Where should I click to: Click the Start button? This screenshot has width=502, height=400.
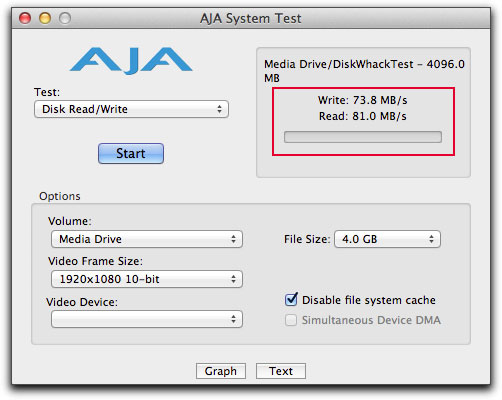click(131, 153)
